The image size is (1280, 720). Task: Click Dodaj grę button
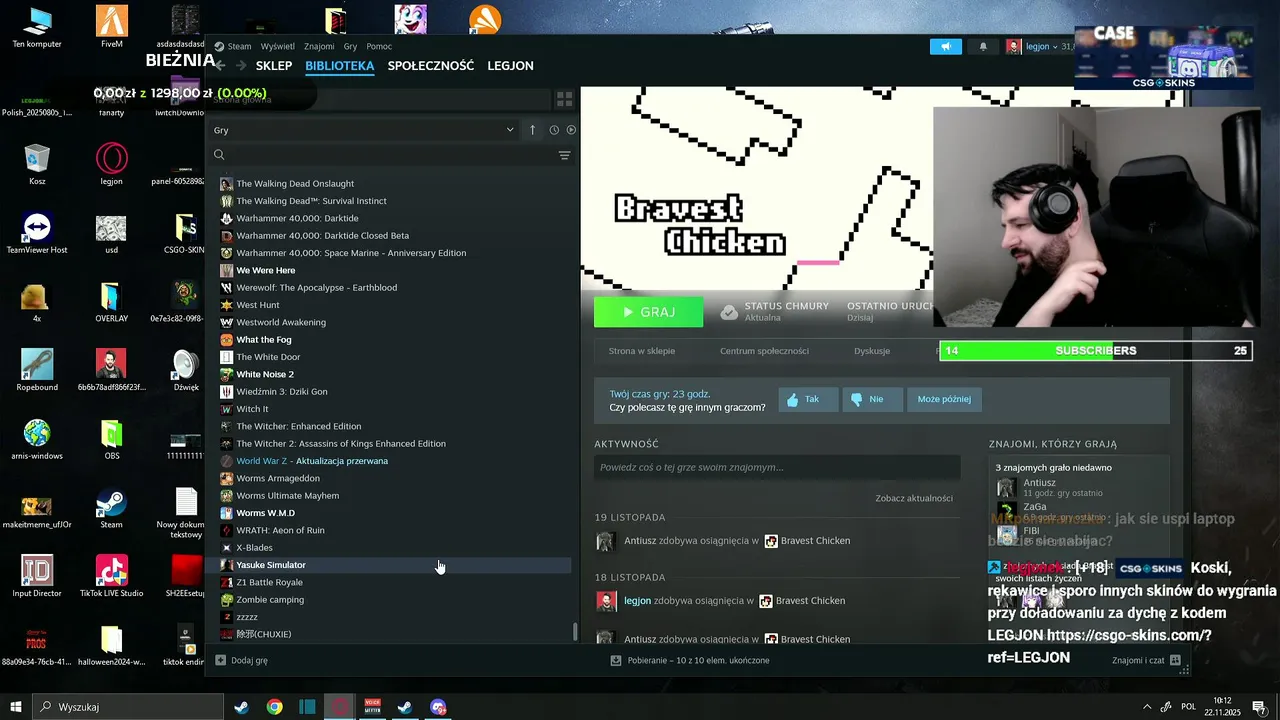(x=241, y=660)
